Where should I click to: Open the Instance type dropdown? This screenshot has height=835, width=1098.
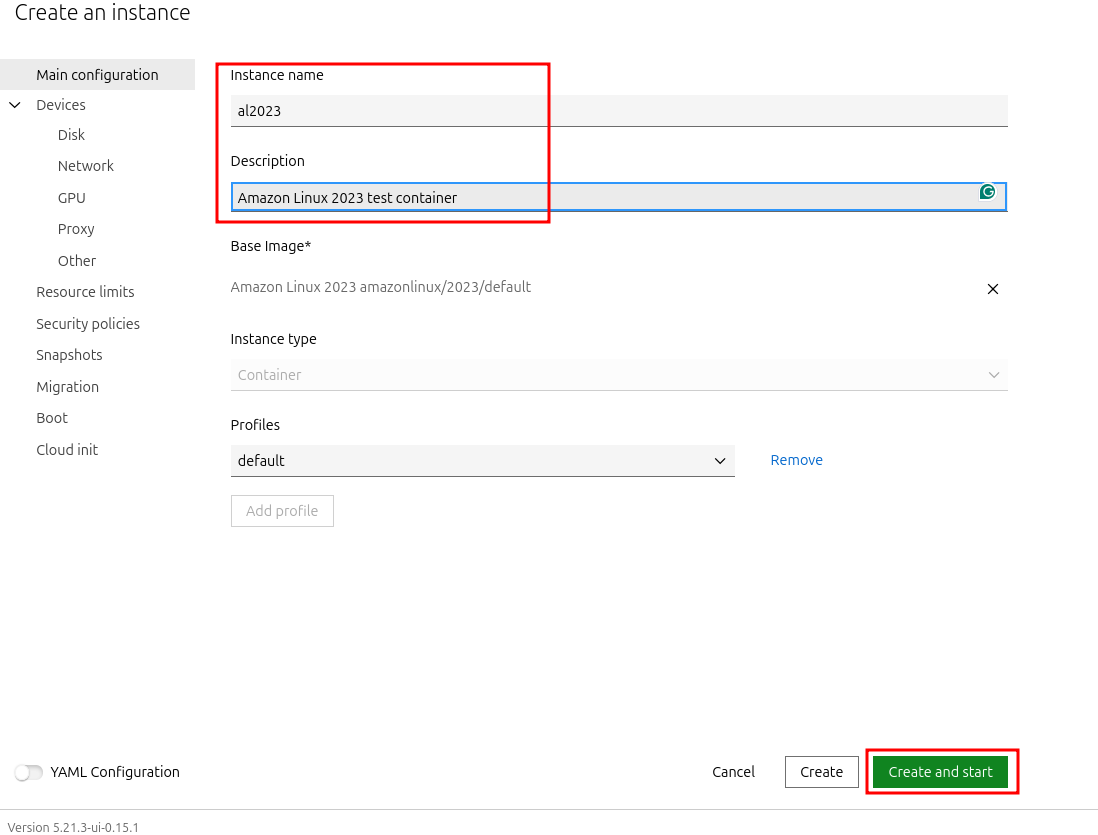pyautogui.click(x=619, y=375)
